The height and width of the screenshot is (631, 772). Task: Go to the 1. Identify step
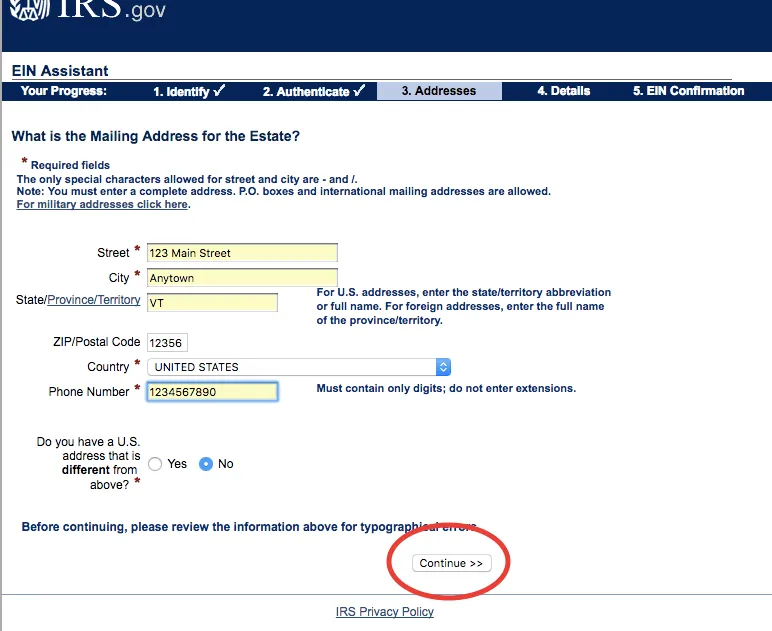tap(189, 91)
